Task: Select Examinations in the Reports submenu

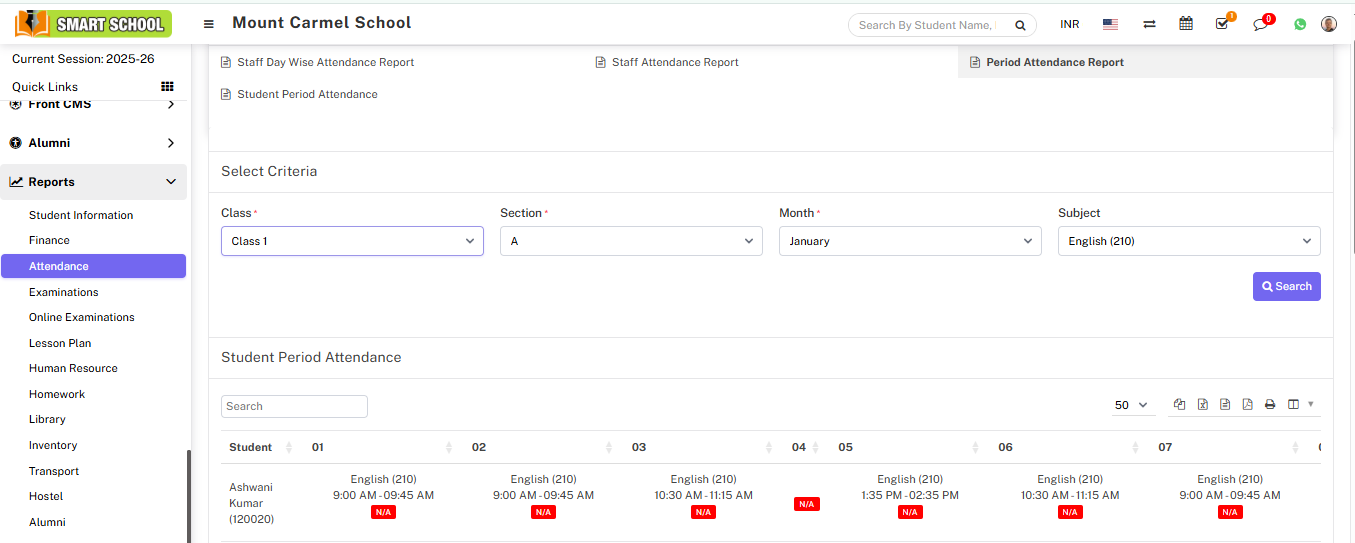Action: [64, 292]
